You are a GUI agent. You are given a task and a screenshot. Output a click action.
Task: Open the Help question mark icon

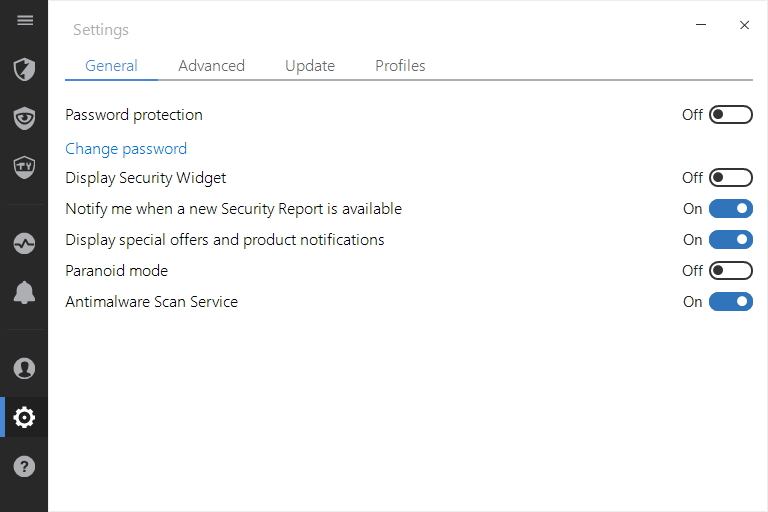(x=24, y=466)
